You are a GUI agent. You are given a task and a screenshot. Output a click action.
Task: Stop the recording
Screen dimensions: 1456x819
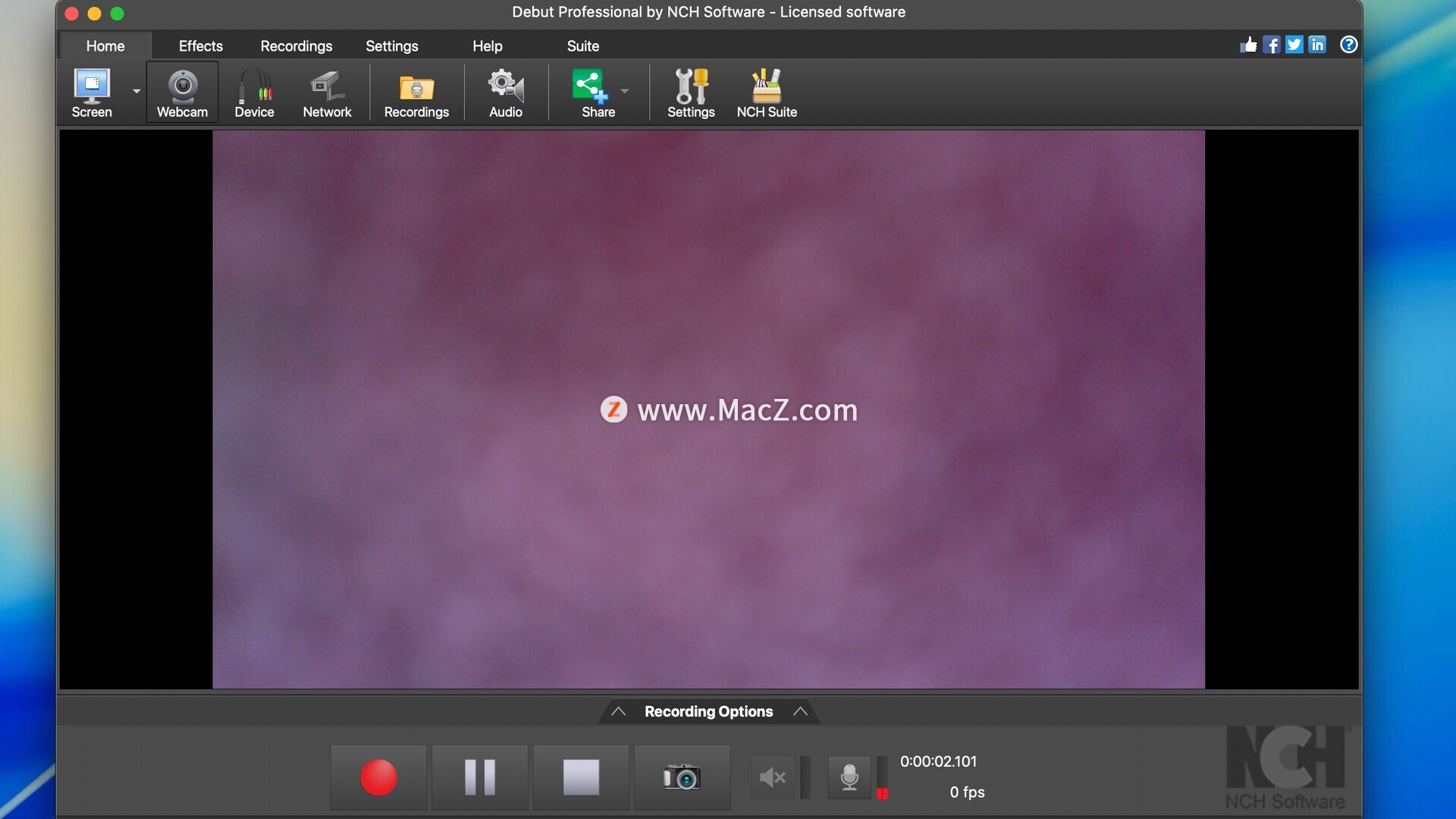click(581, 777)
